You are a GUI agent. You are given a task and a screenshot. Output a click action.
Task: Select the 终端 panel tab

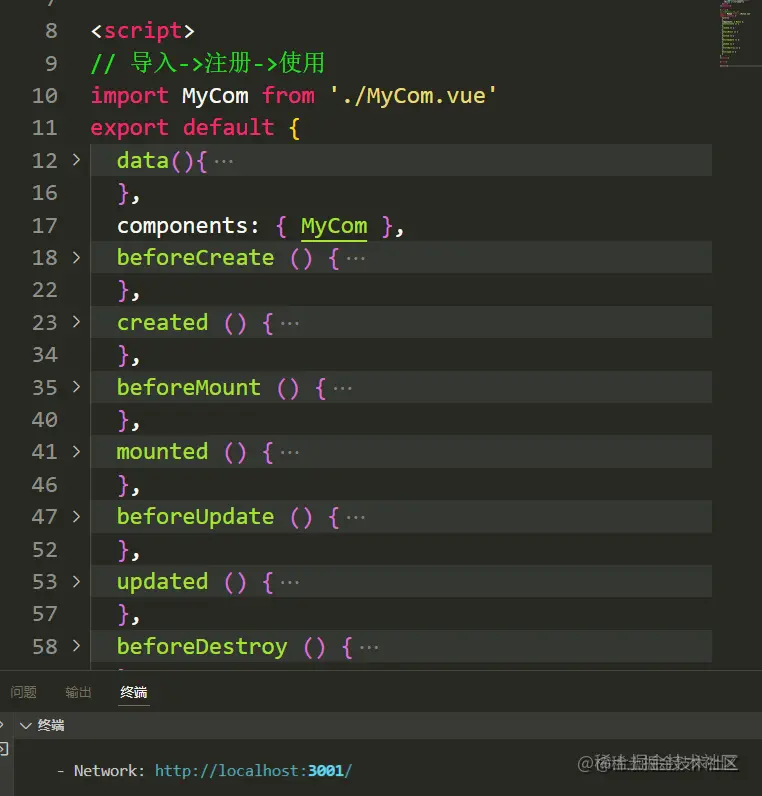click(x=134, y=692)
